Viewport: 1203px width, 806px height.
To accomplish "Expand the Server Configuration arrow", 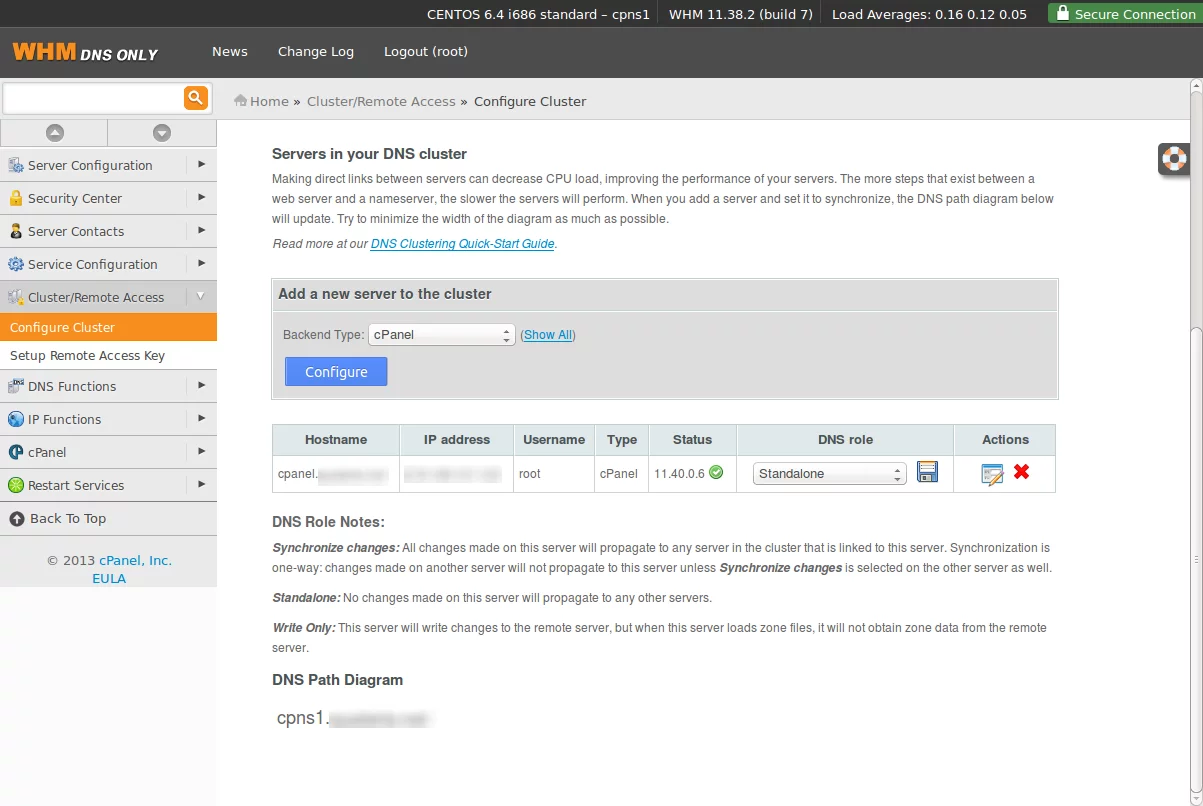I will click(201, 164).
